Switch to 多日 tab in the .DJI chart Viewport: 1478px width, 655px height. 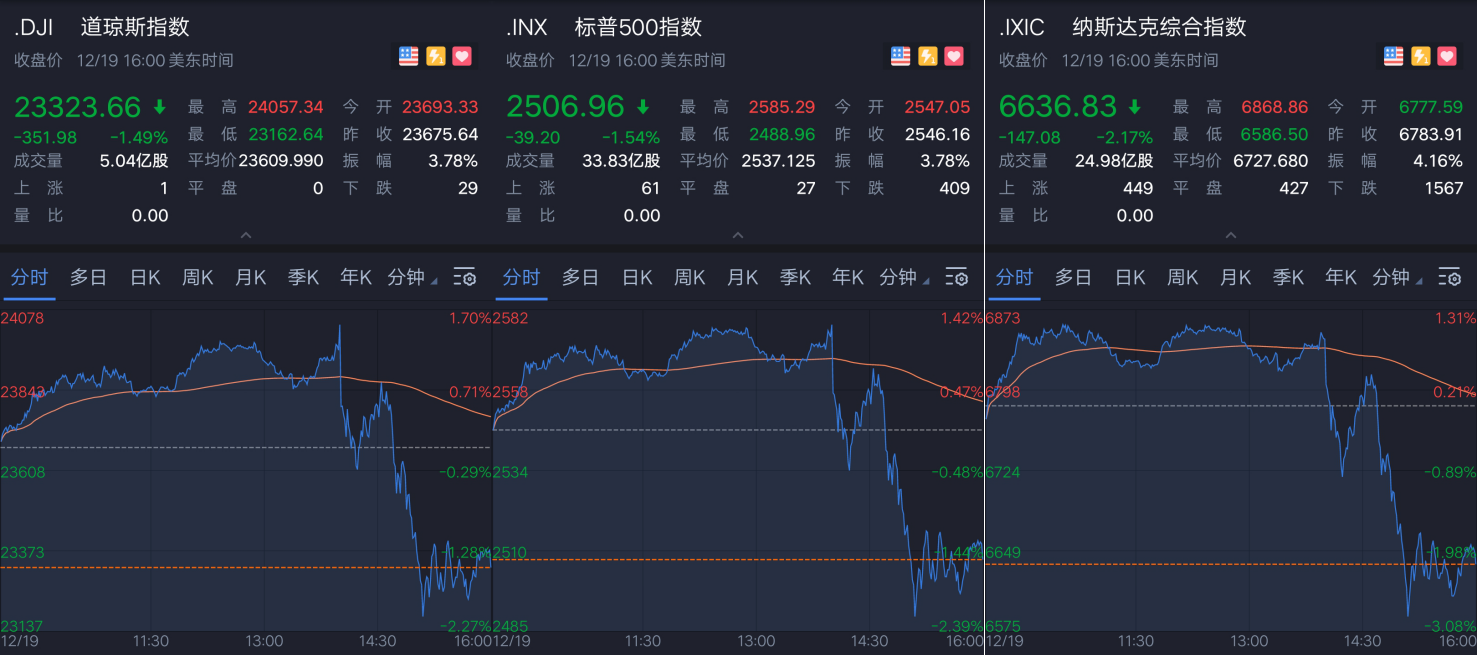(x=88, y=277)
